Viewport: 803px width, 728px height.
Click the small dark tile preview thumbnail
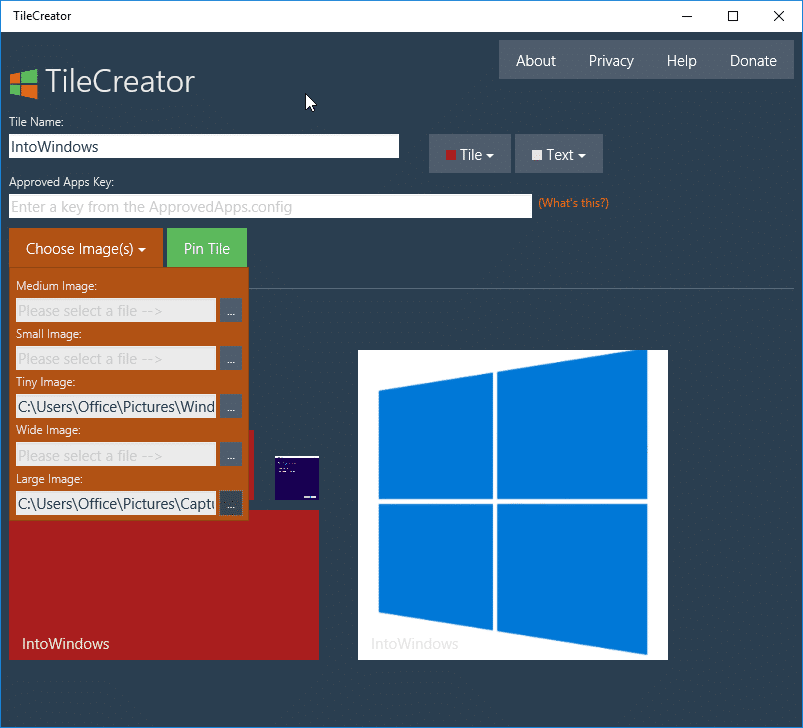pyautogui.click(x=297, y=478)
